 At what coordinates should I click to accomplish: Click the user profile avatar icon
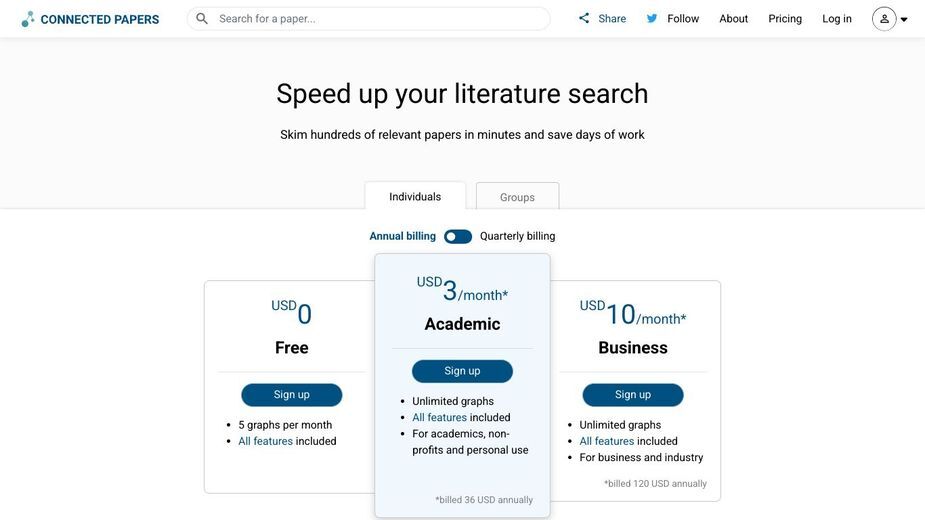click(x=884, y=19)
